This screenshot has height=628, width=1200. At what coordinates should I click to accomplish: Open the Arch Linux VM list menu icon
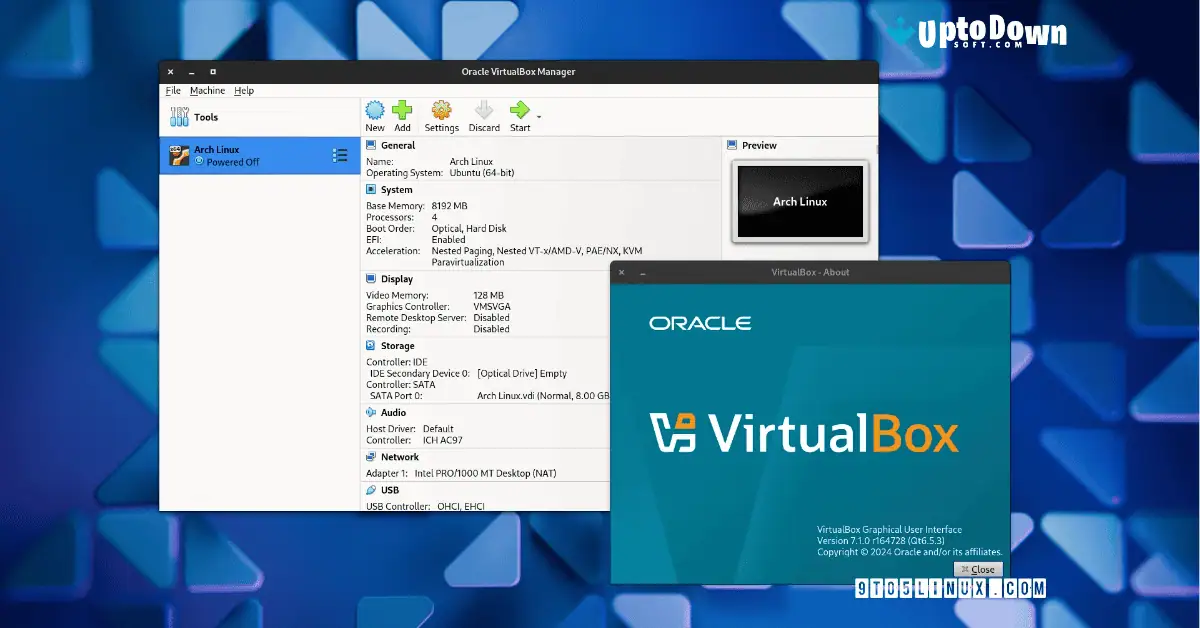(x=340, y=155)
